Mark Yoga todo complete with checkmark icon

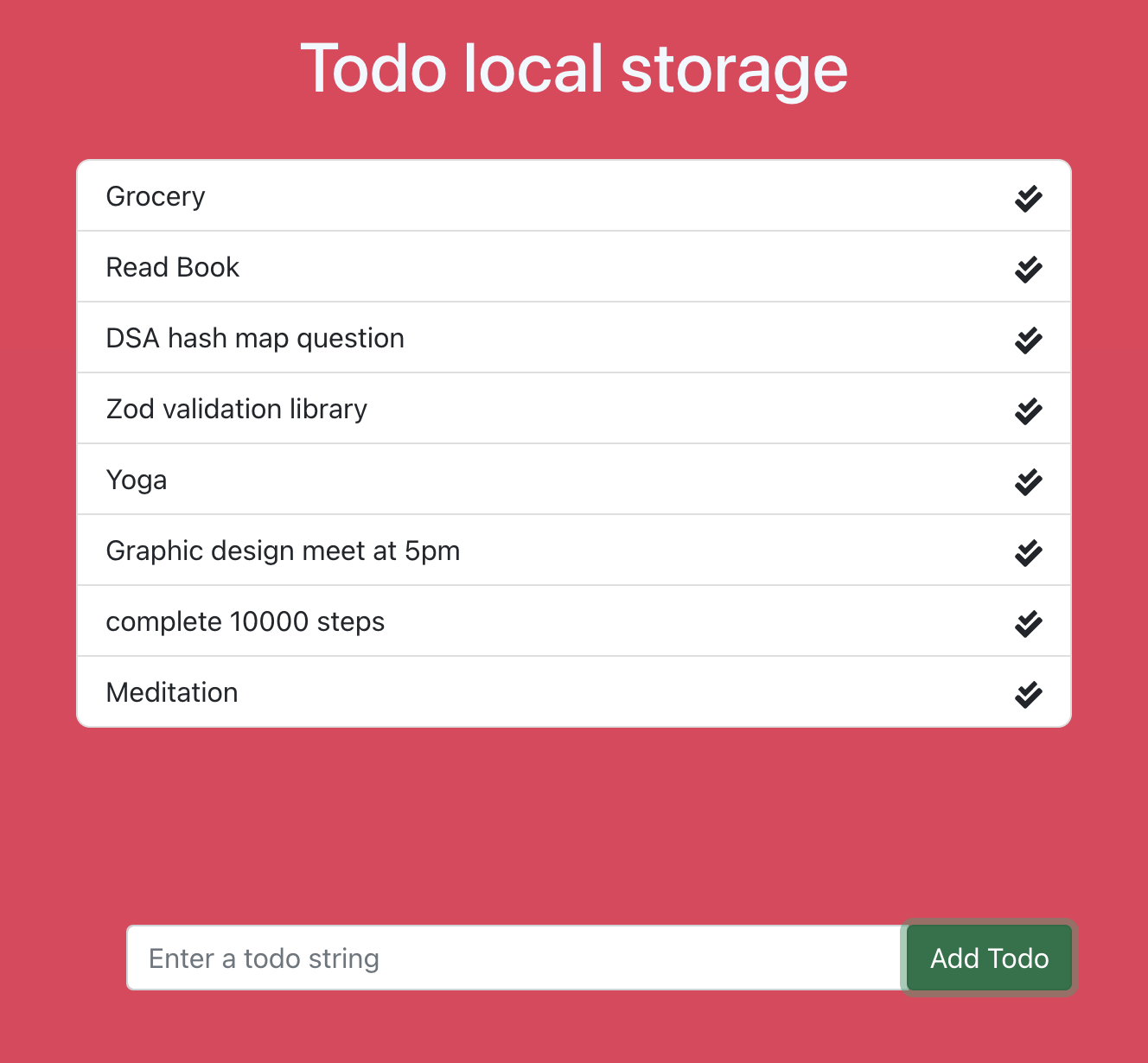1028,481
